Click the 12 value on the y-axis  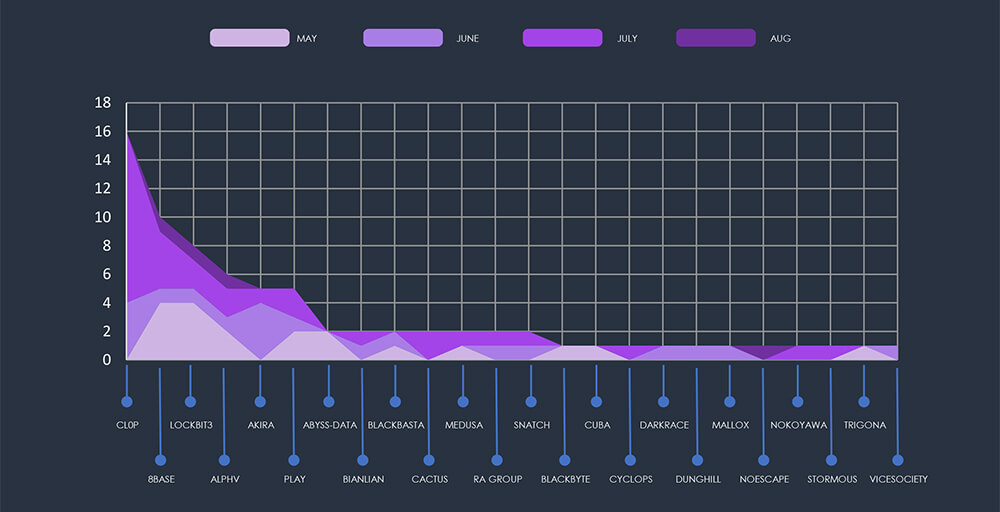pos(103,189)
